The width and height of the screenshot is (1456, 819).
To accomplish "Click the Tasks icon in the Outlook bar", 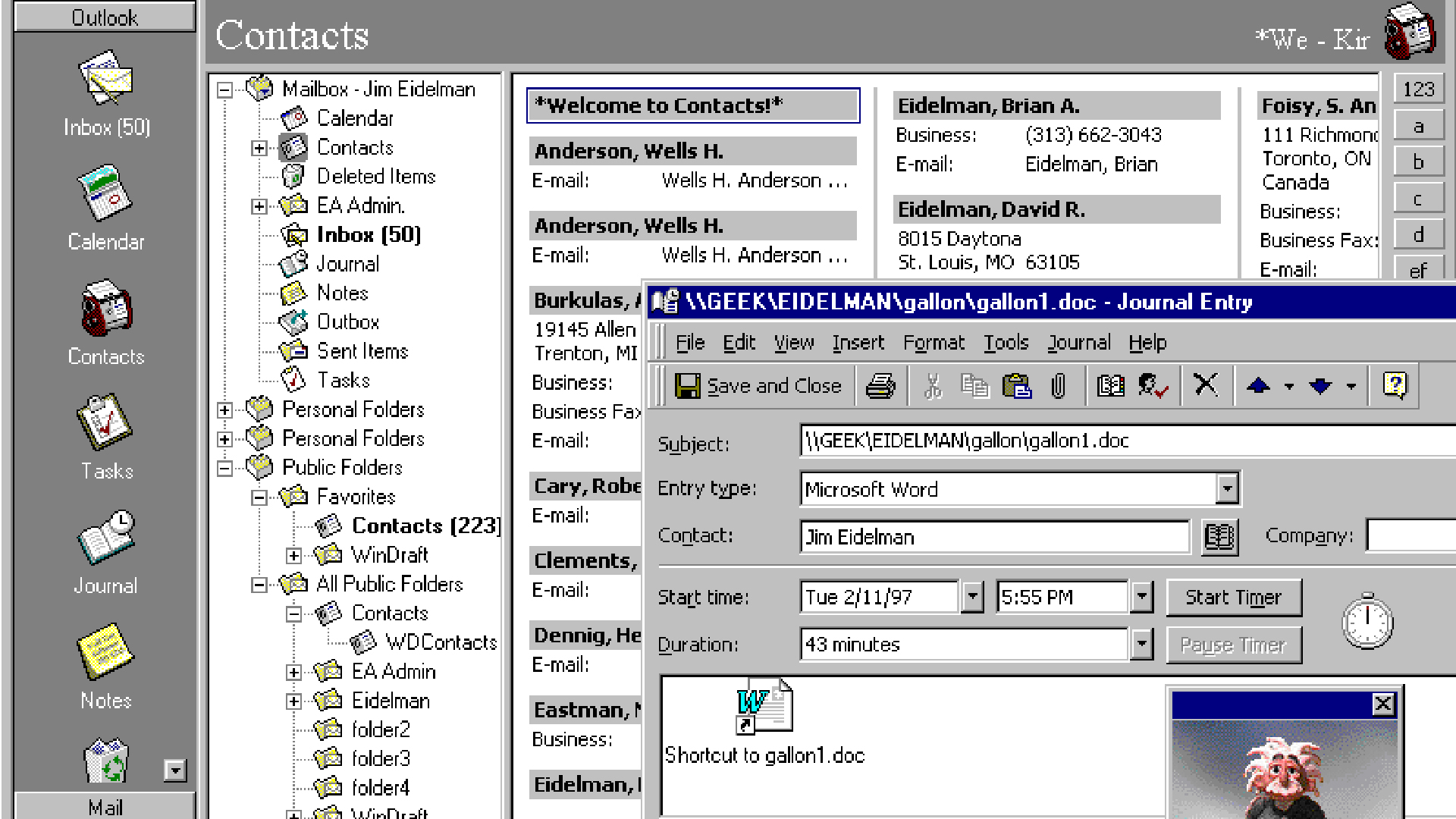I will (105, 432).
